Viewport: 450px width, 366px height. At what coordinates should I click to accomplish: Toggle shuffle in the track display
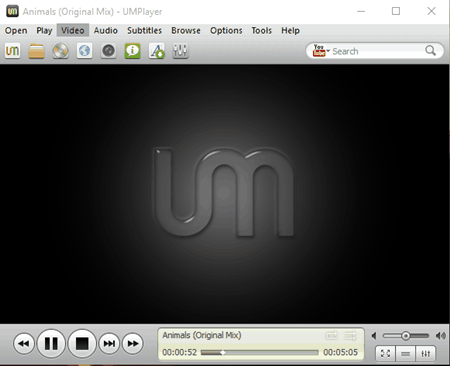click(x=350, y=335)
